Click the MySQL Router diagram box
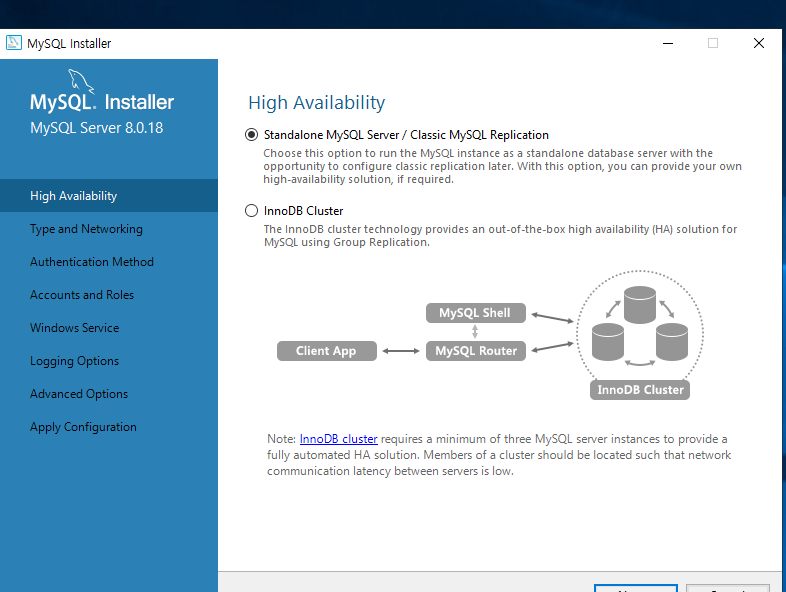 tap(476, 351)
